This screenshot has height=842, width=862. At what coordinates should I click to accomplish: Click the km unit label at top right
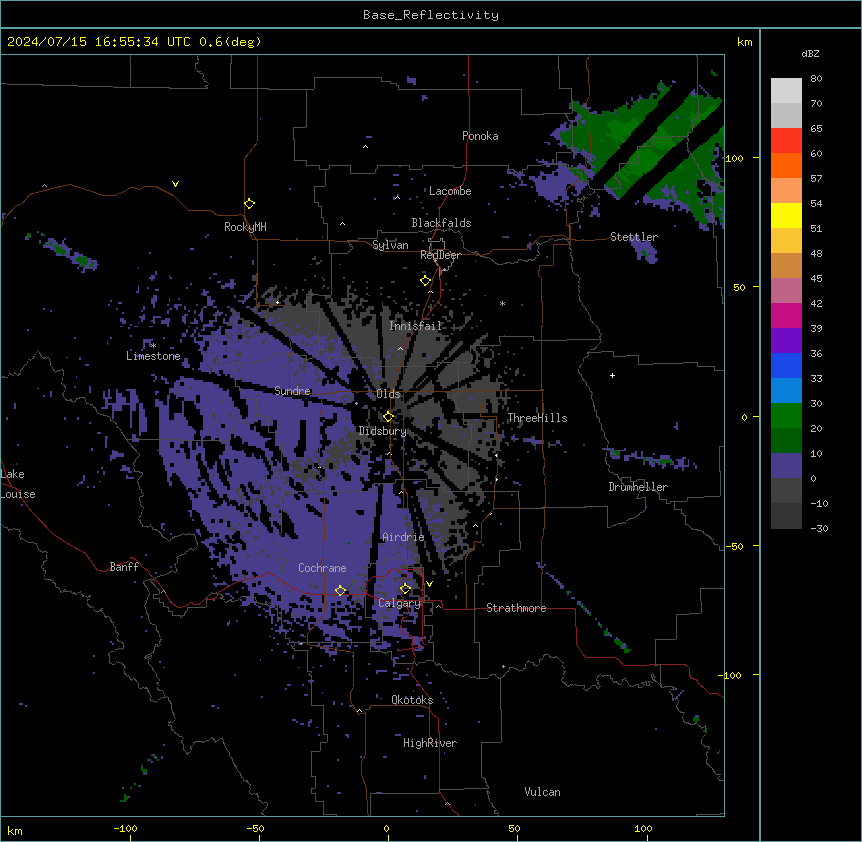[744, 42]
